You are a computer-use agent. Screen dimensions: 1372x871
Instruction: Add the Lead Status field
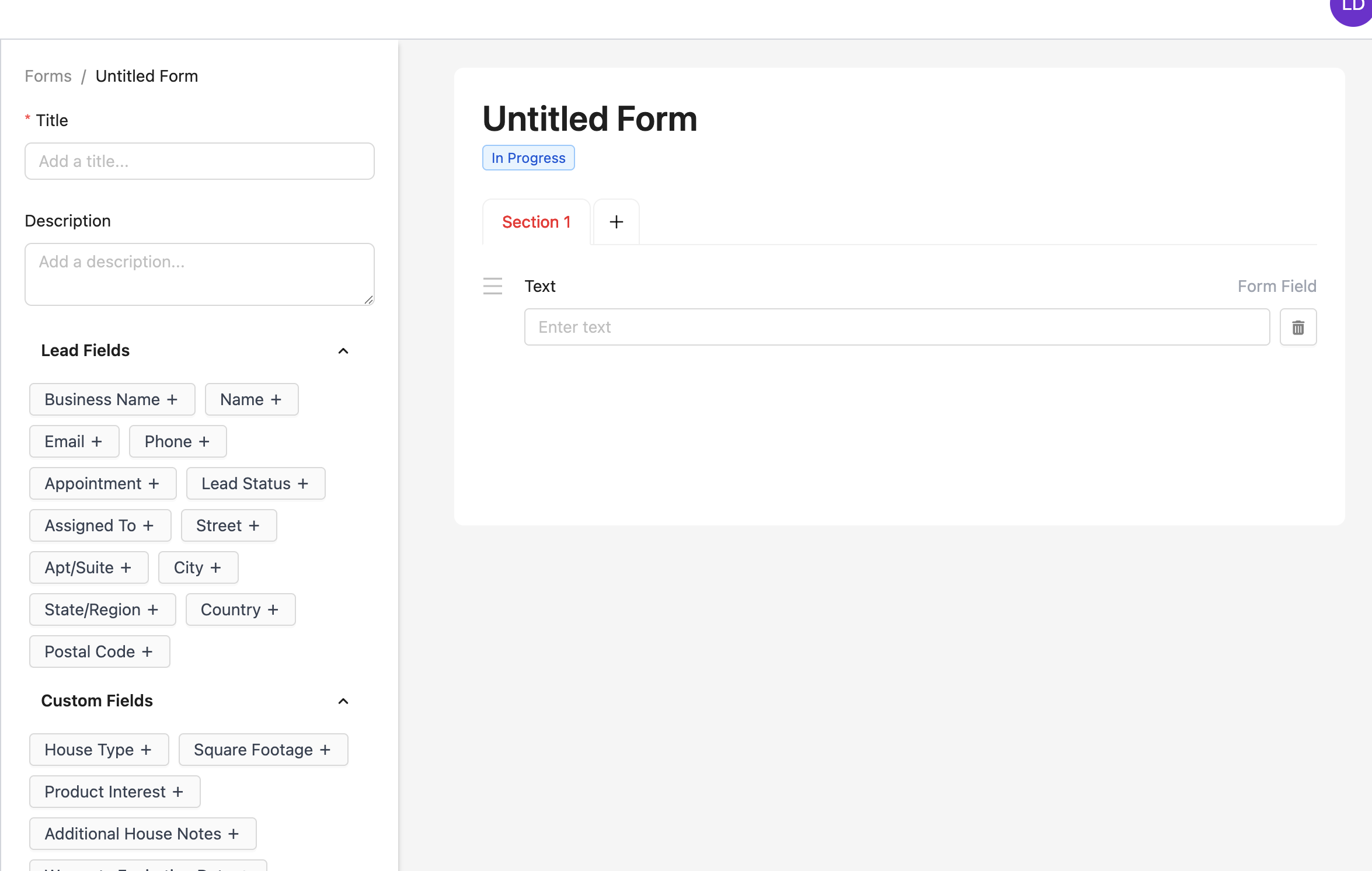coord(255,483)
